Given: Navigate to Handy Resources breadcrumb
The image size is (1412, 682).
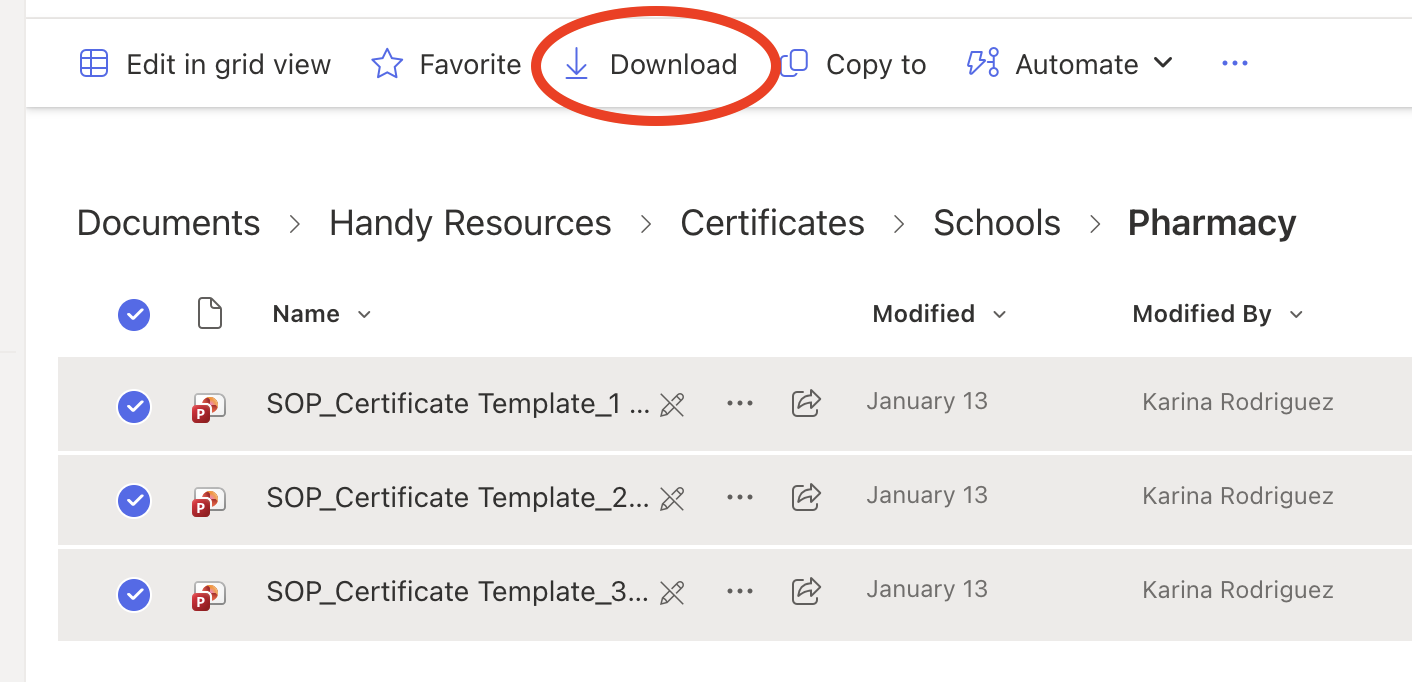Looking at the screenshot, I should [470, 223].
